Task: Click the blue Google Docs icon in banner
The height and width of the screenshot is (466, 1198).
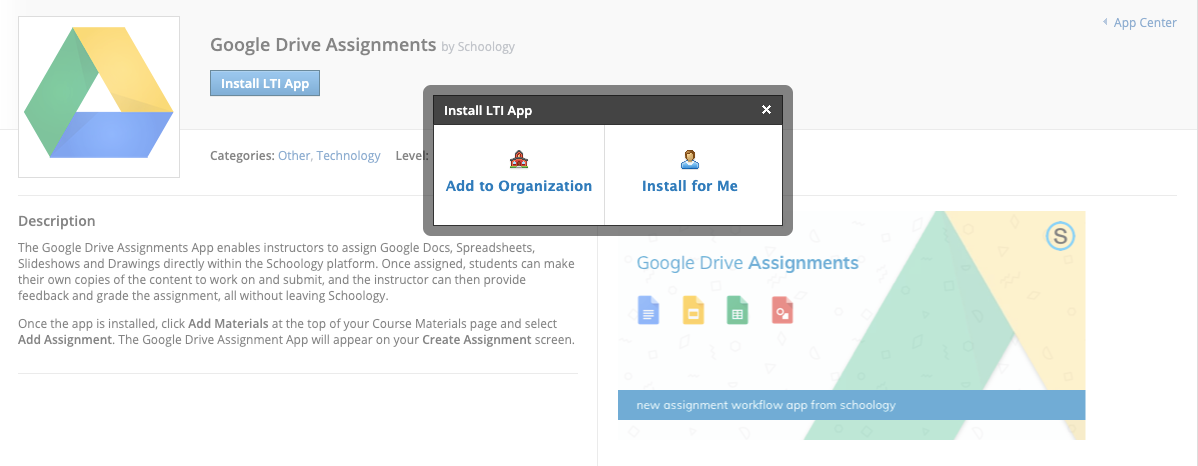Action: [x=649, y=311]
